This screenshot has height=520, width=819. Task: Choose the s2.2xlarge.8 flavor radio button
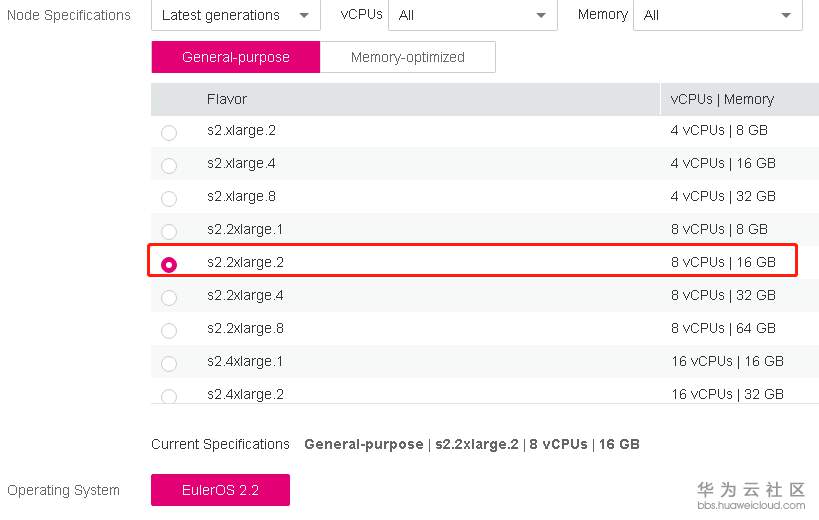pyautogui.click(x=168, y=331)
